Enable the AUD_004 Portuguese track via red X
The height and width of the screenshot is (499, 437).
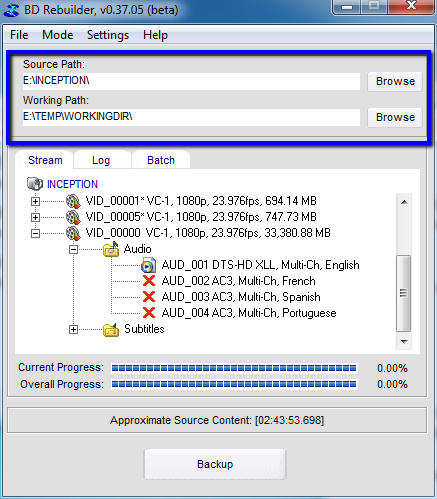pos(149,313)
